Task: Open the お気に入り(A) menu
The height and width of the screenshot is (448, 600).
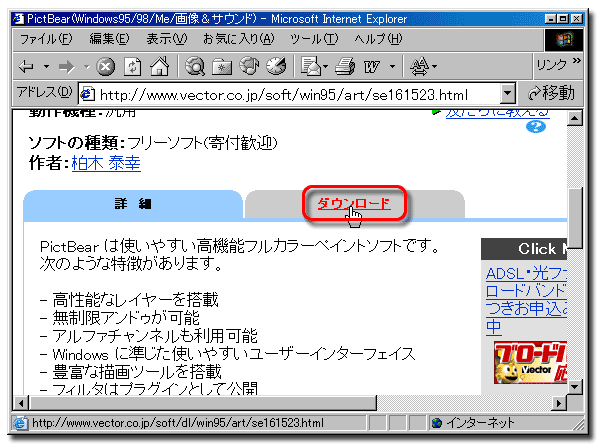Action: 238,39
